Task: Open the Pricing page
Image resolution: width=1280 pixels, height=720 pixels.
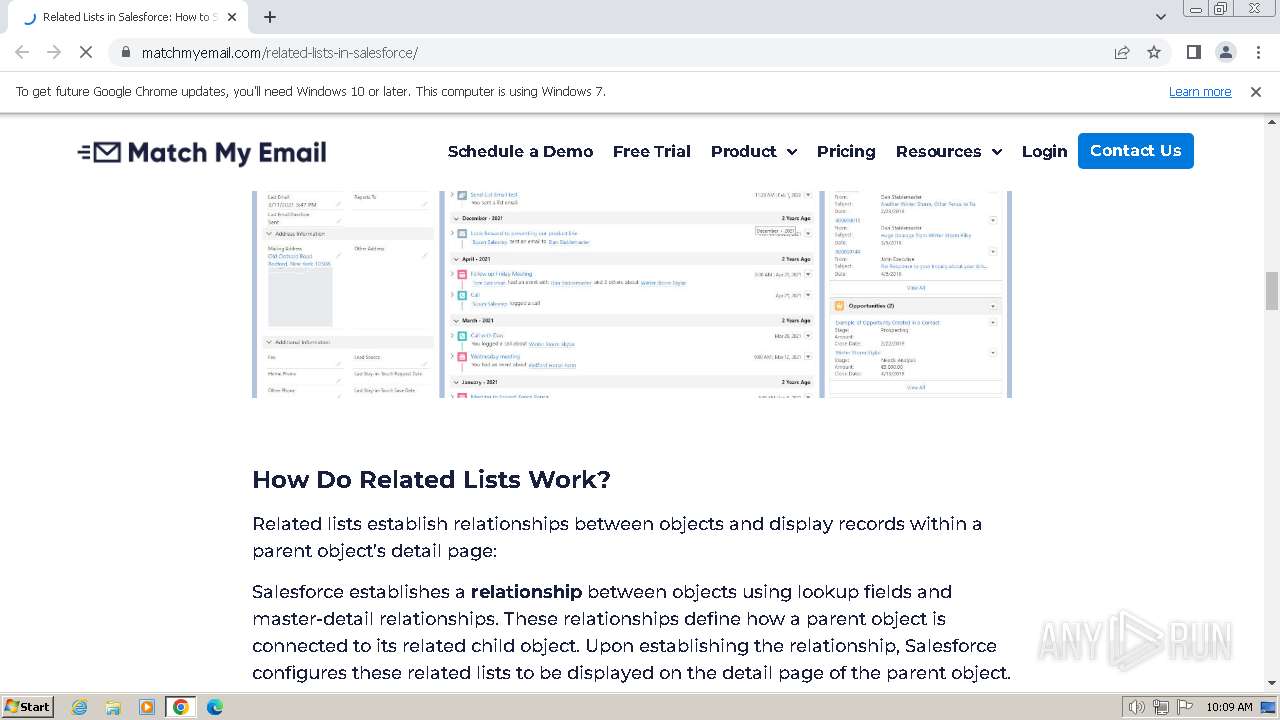Action: pos(846,151)
